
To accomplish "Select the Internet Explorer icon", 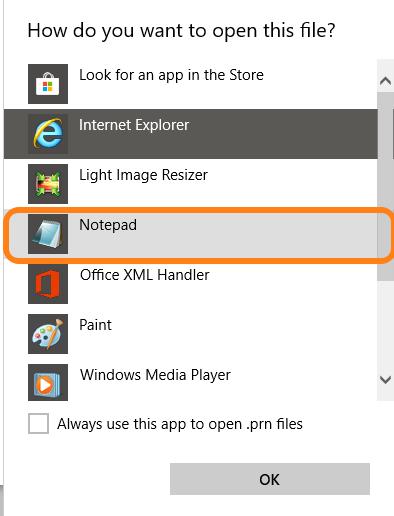I will click(48, 134).
